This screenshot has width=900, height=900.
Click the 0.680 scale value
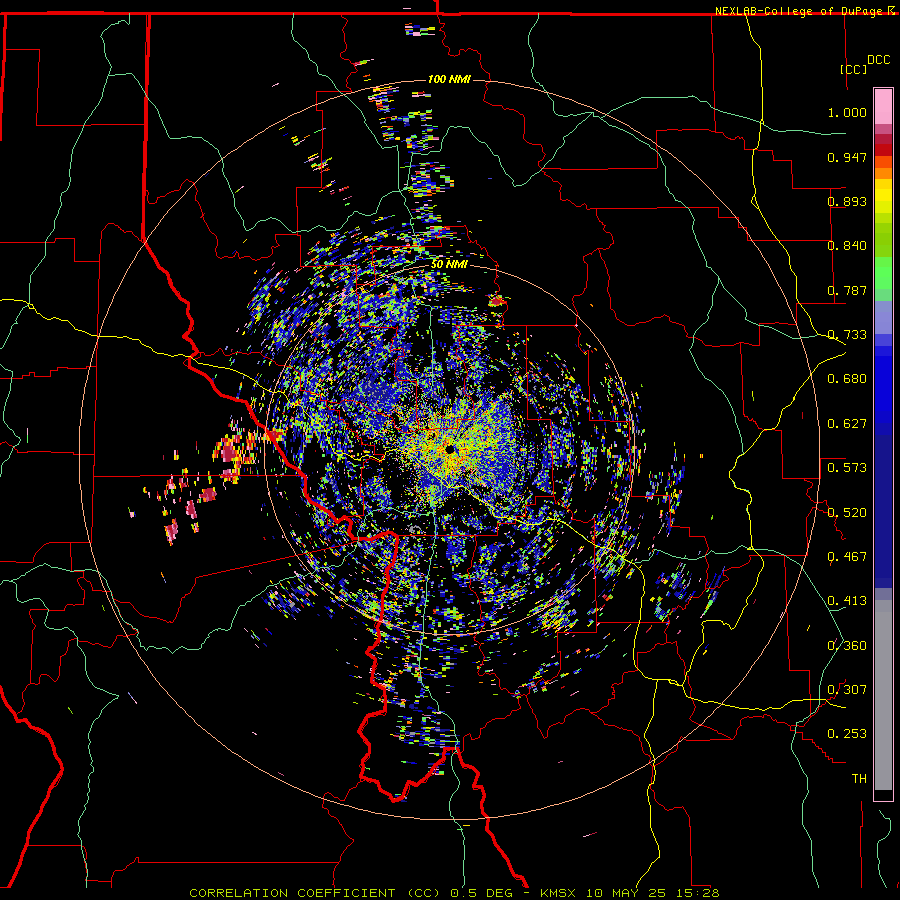point(847,379)
